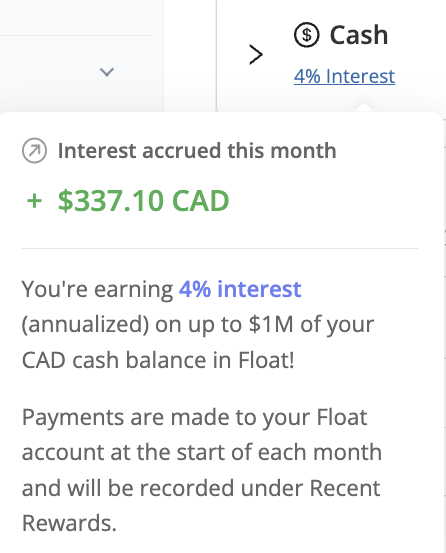Click the green plus sign before $337.10
This screenshot has height=553, width=446.
click(35, 201)
